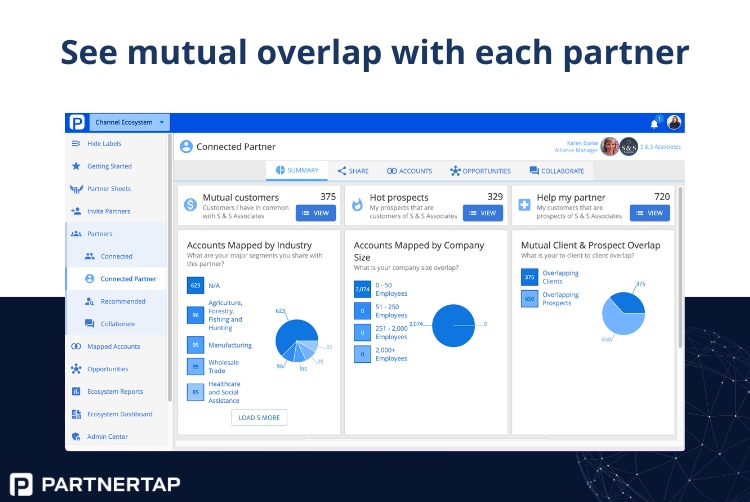Click the Collaborate chat icon in sidebar
This screenshot has height=502, width=750.
(x=89, y=324)
